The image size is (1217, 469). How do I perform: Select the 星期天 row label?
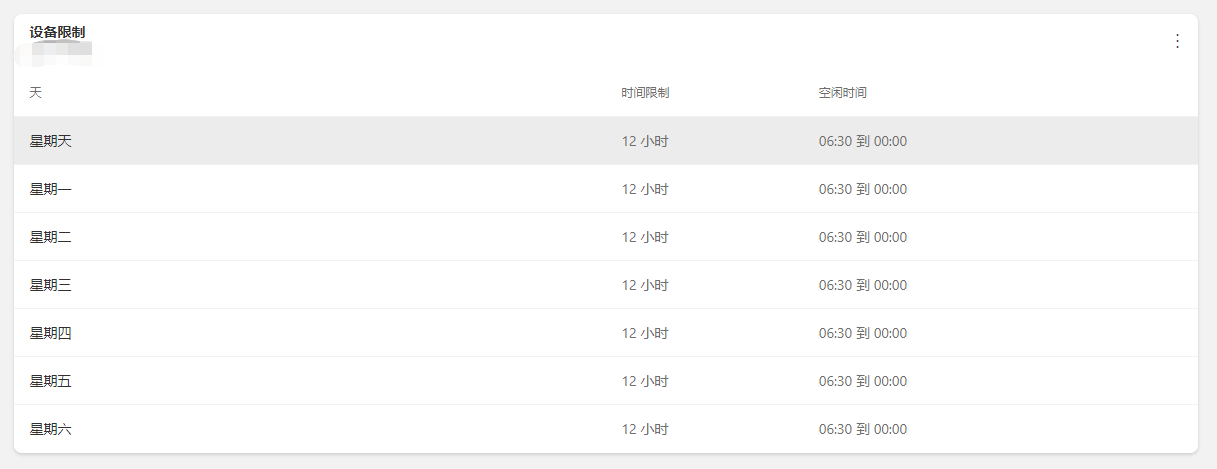(51, 141)
